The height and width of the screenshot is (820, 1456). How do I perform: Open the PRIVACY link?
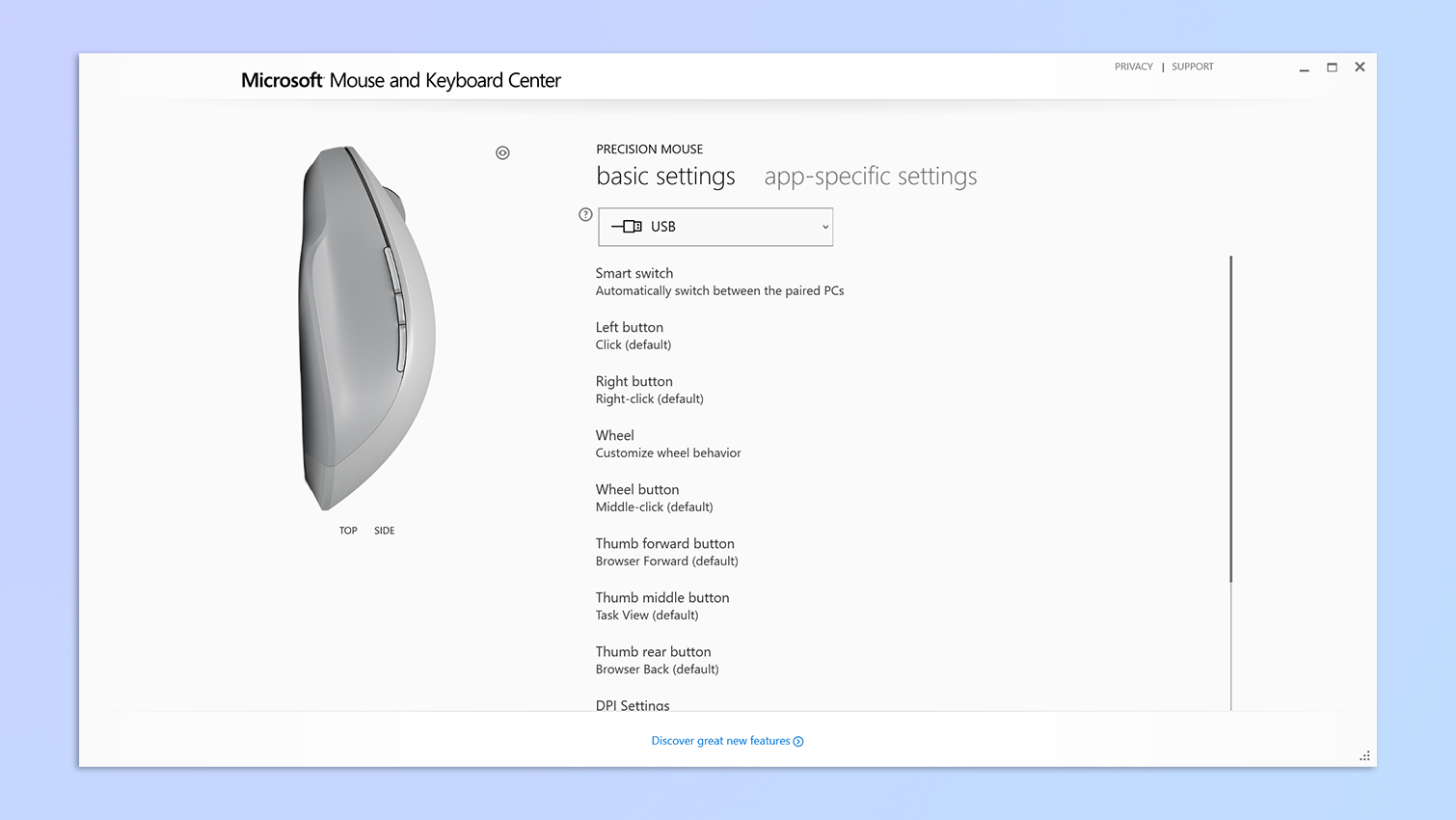1133,67
